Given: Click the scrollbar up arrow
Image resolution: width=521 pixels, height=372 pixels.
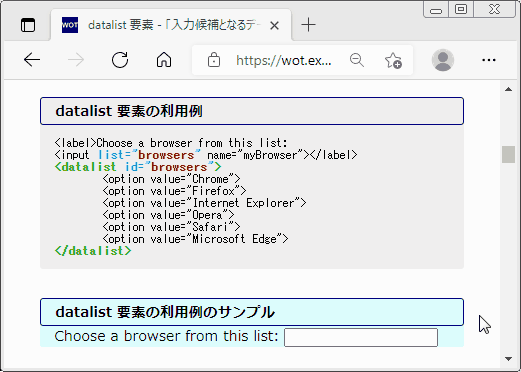Looking at the screenshot, I should (x=508, y=89).
